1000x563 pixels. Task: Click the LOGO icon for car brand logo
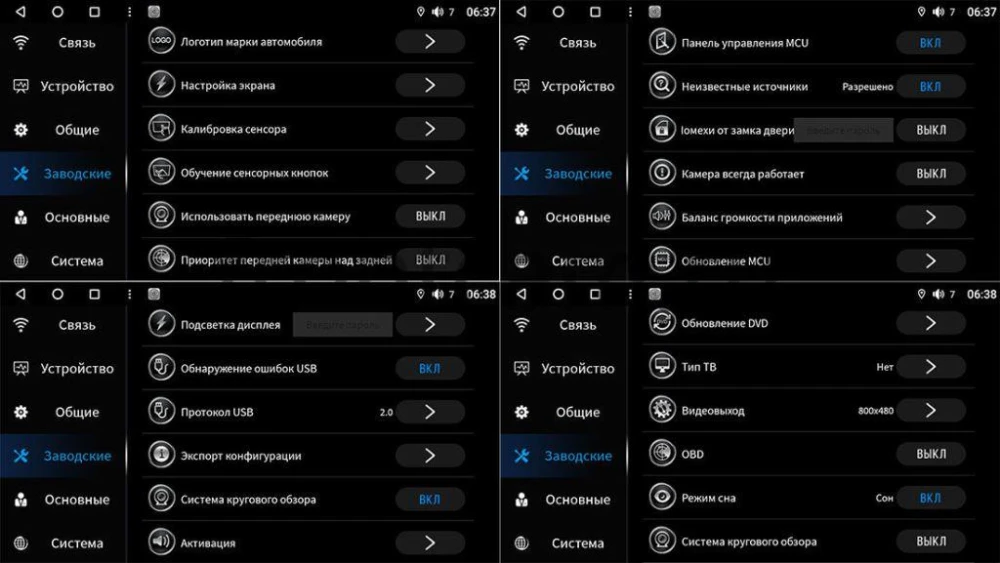(x=161, y=41)
